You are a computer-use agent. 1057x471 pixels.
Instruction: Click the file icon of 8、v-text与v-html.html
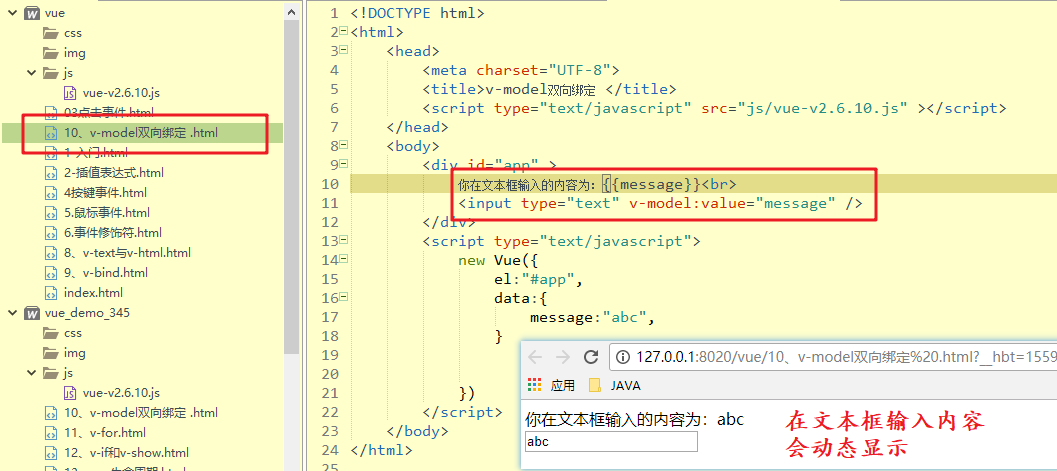click(51, 253)
